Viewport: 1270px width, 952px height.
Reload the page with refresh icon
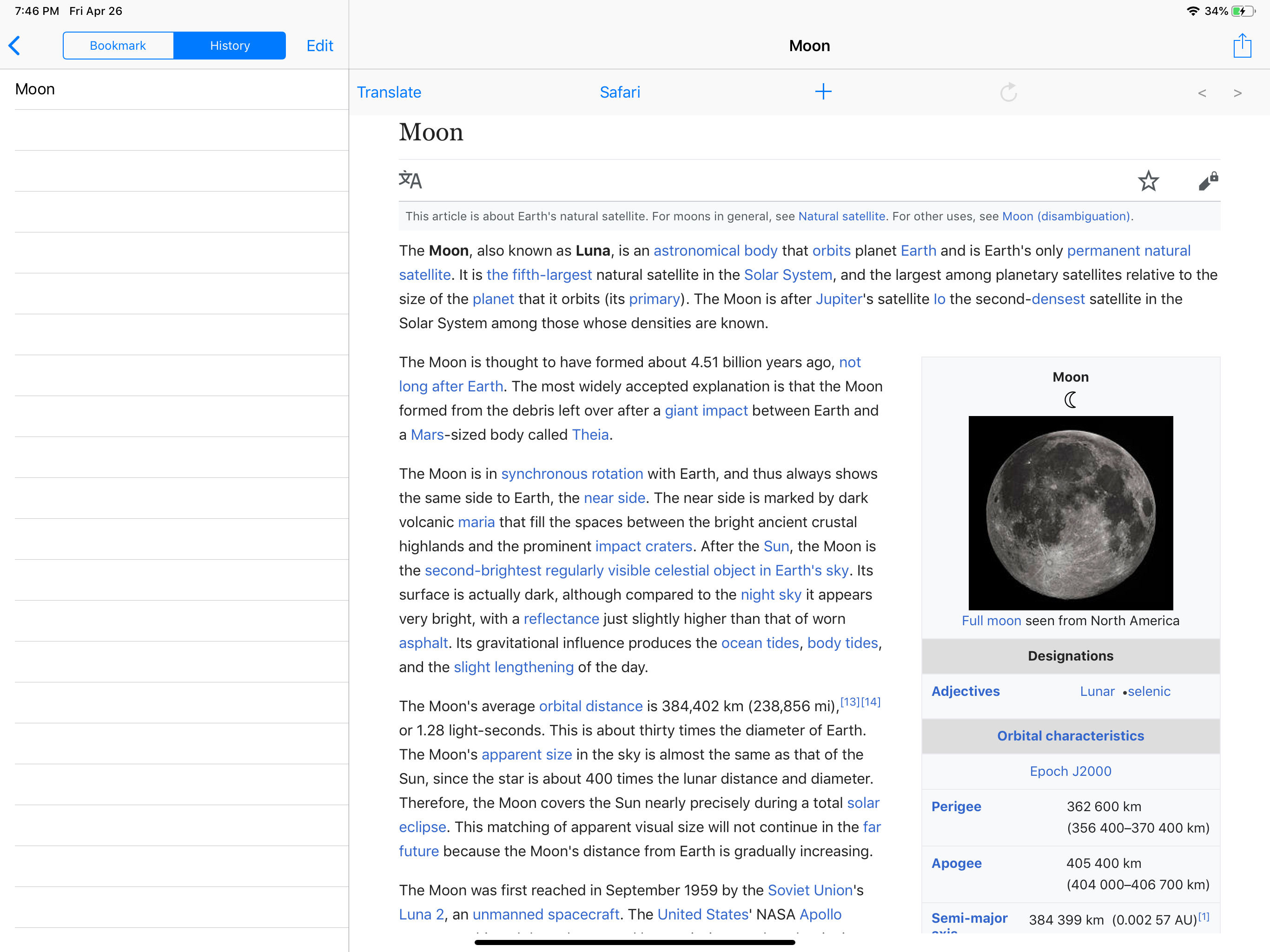click(x=1008, y=92)
